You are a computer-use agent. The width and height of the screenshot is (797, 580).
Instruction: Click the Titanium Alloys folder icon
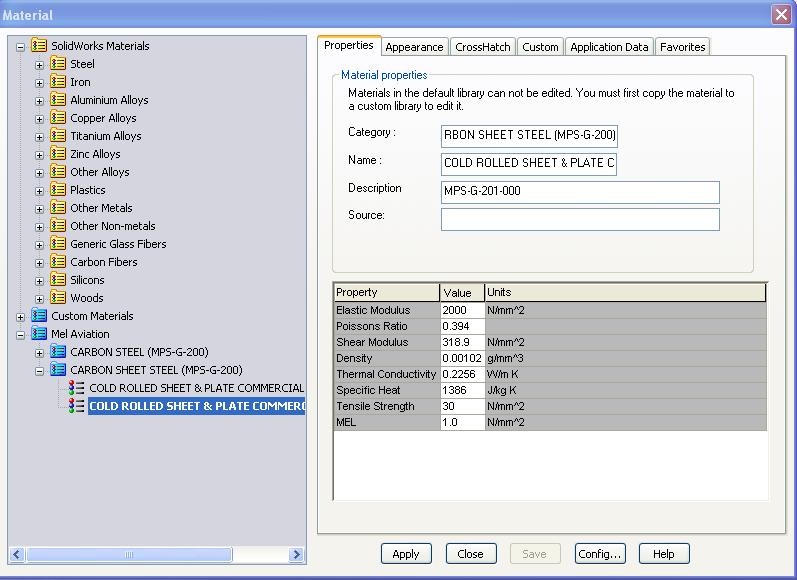click(58, 136)
